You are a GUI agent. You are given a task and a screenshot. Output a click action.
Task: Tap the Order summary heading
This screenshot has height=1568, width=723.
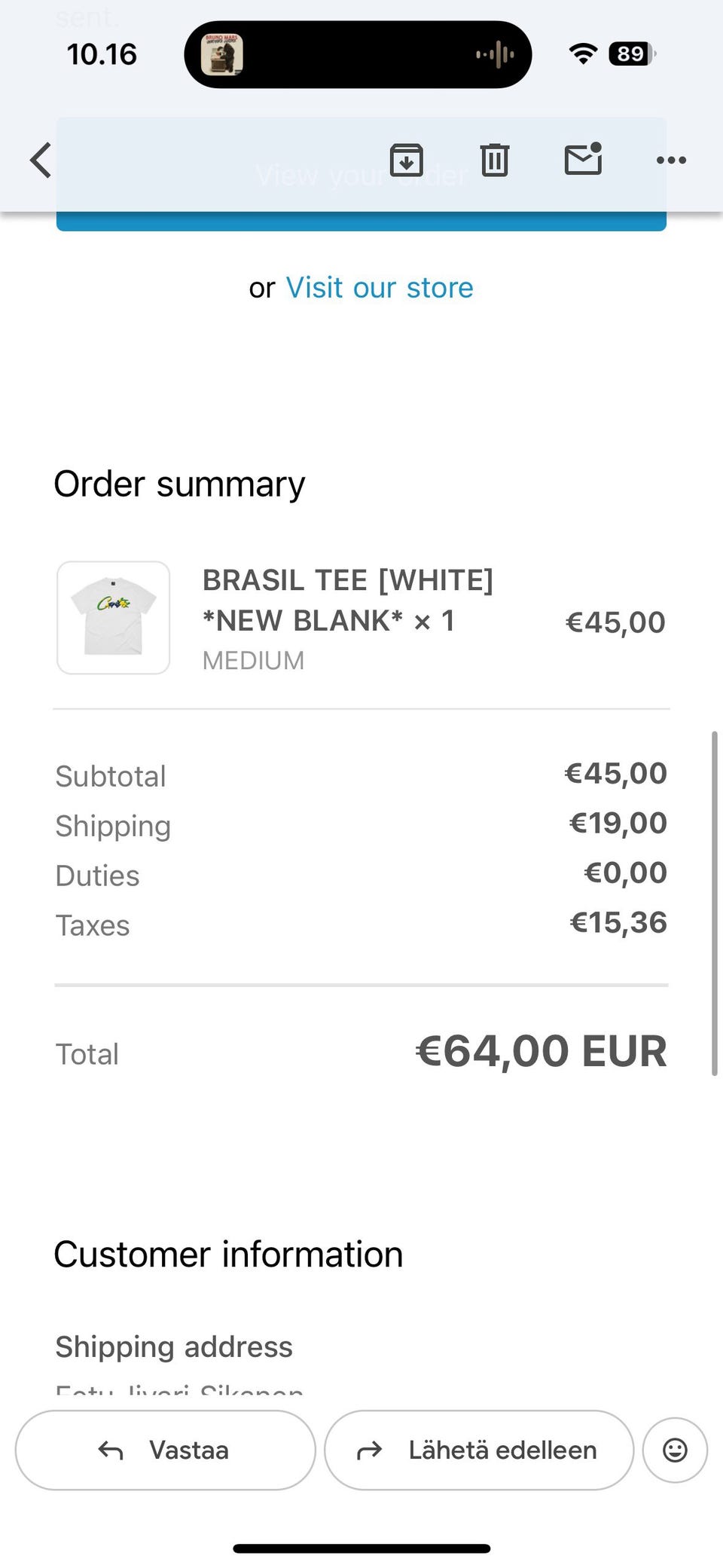tap(179, 484)
